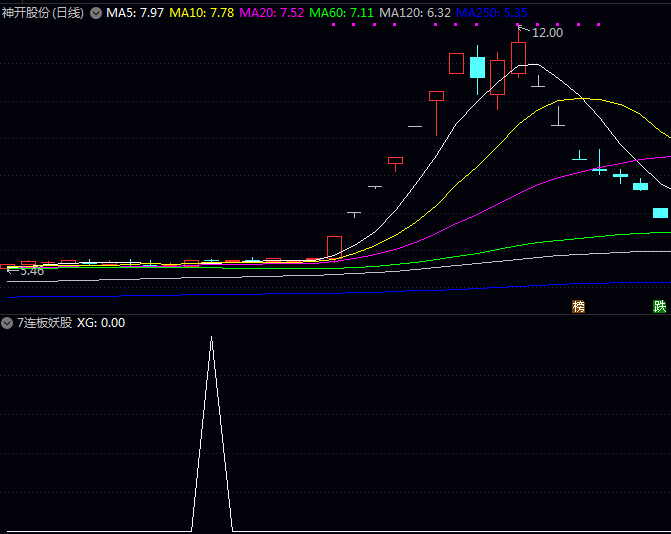Select the peak of the XG signal spike

211,338
